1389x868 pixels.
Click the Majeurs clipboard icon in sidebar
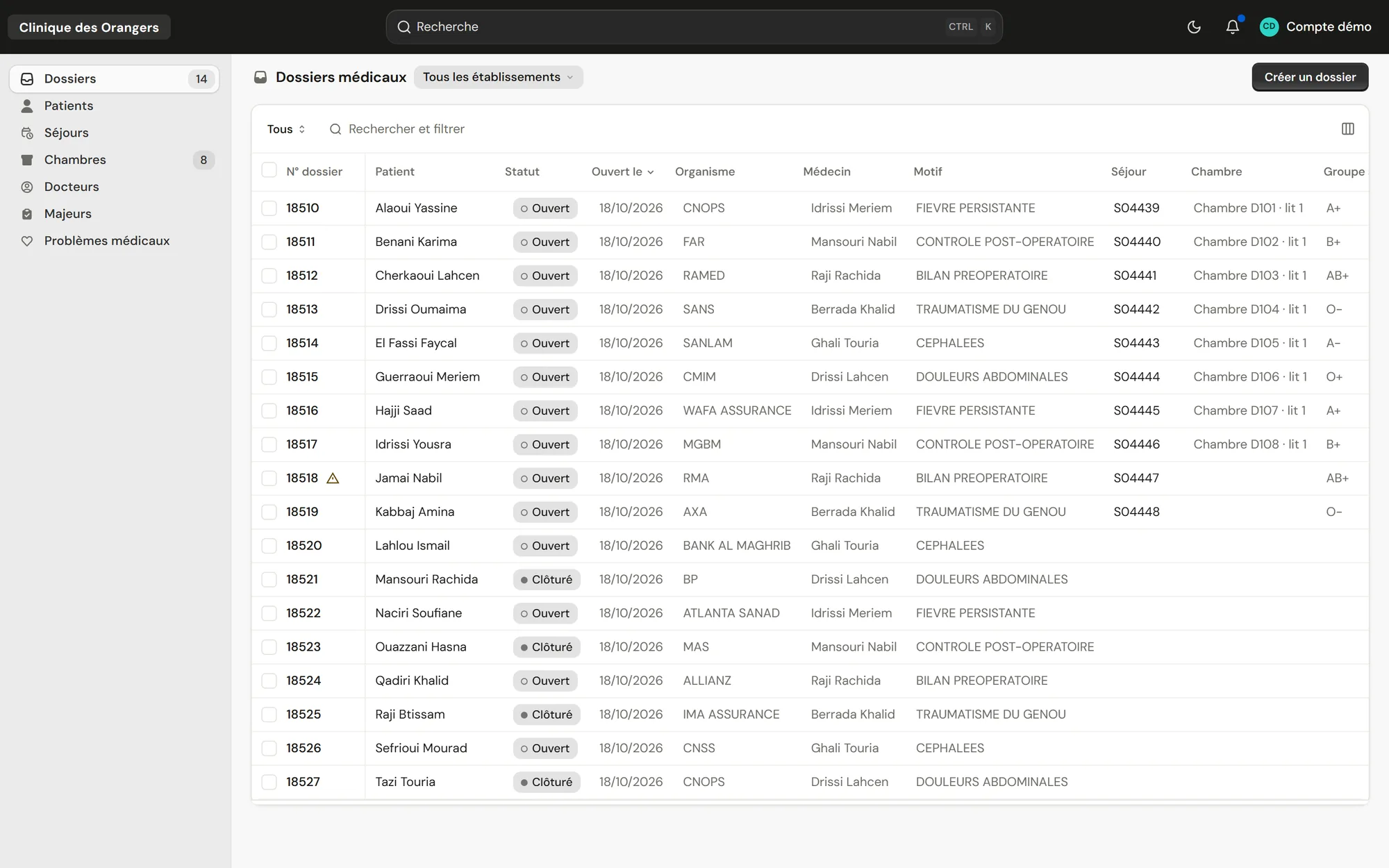pyautogui.click(x=27, y=214)
